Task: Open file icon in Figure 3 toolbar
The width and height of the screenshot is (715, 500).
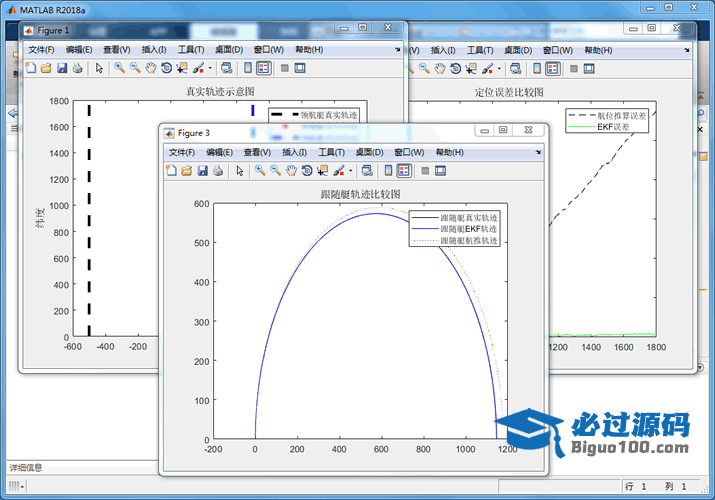Action: click(187, 171)
